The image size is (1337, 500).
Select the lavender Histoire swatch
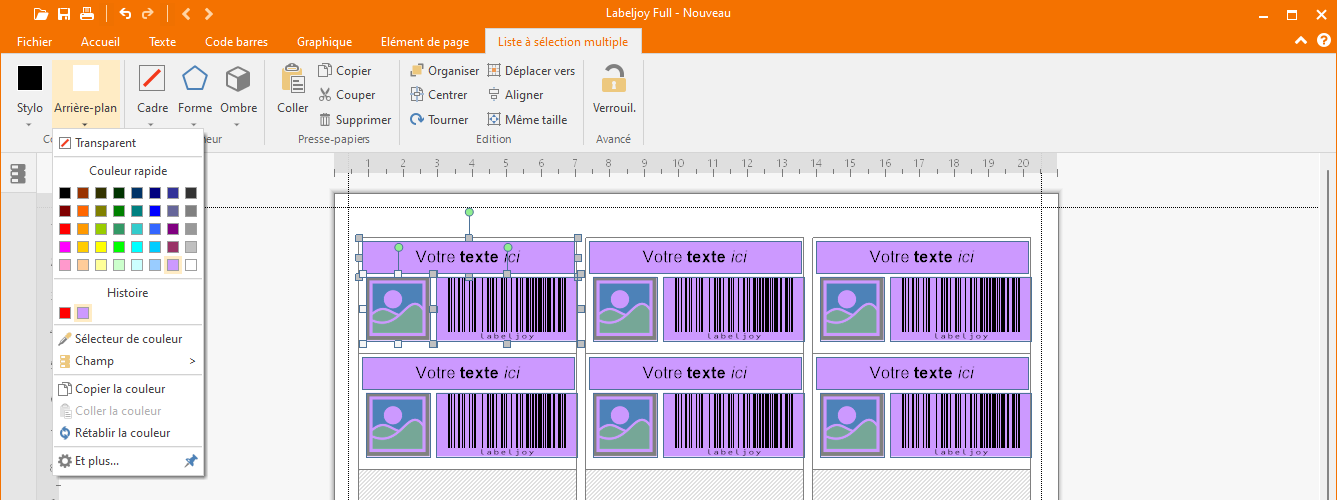(83, 313)
